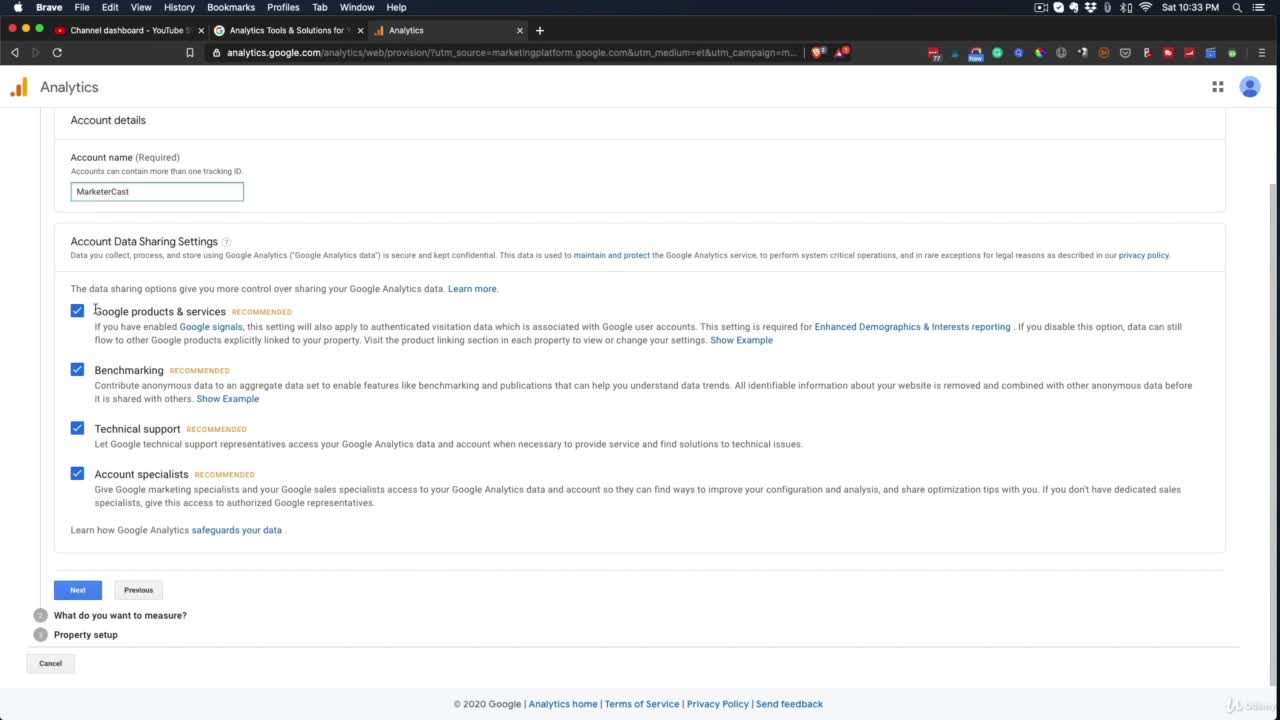Click Show Example under Benchmarking
Screen dimensions: 1280x720
[228, 399]
